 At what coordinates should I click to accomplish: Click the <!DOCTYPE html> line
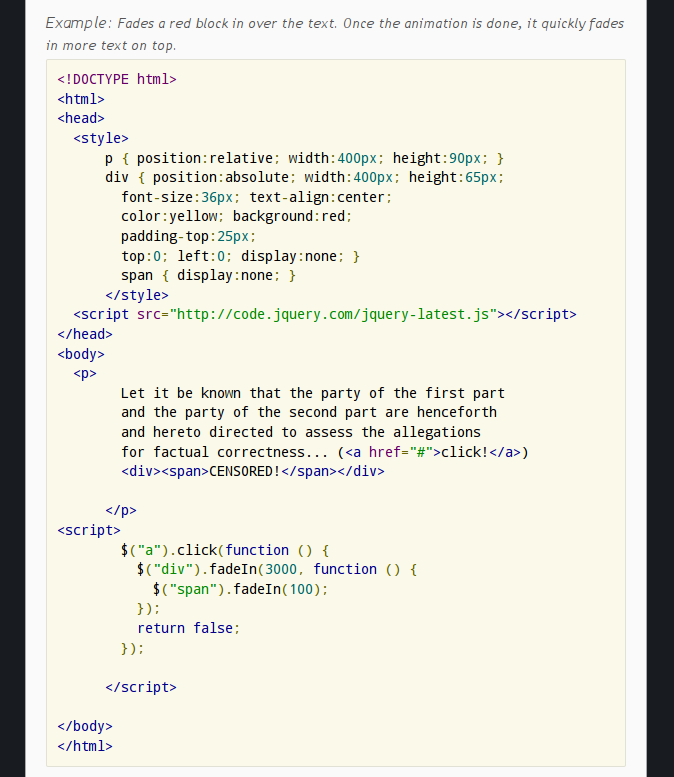pyautogui.click(x=117, y=79)
